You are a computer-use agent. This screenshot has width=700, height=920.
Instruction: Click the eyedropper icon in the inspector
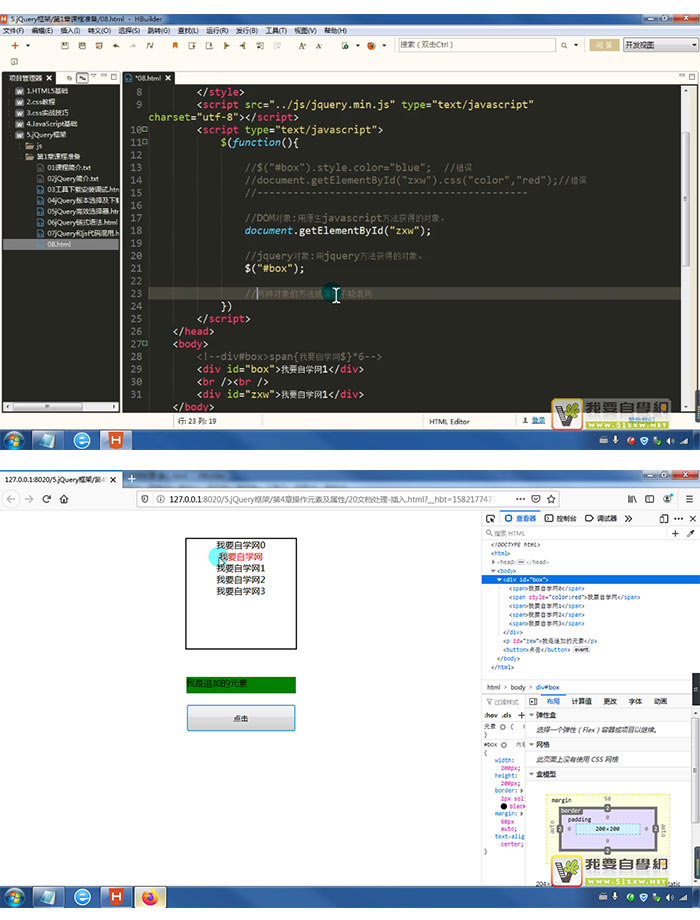[691, 533]
